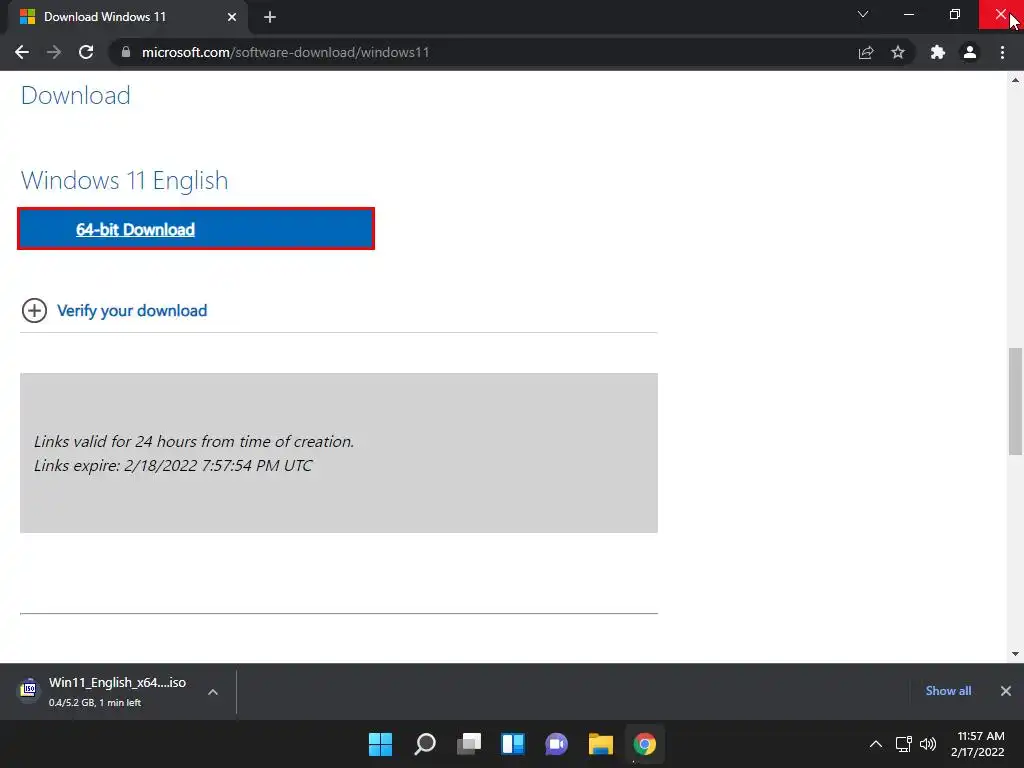Click the scrollbar up arrow
This screenshot has width=1024, height=768.
point(1015,80)
